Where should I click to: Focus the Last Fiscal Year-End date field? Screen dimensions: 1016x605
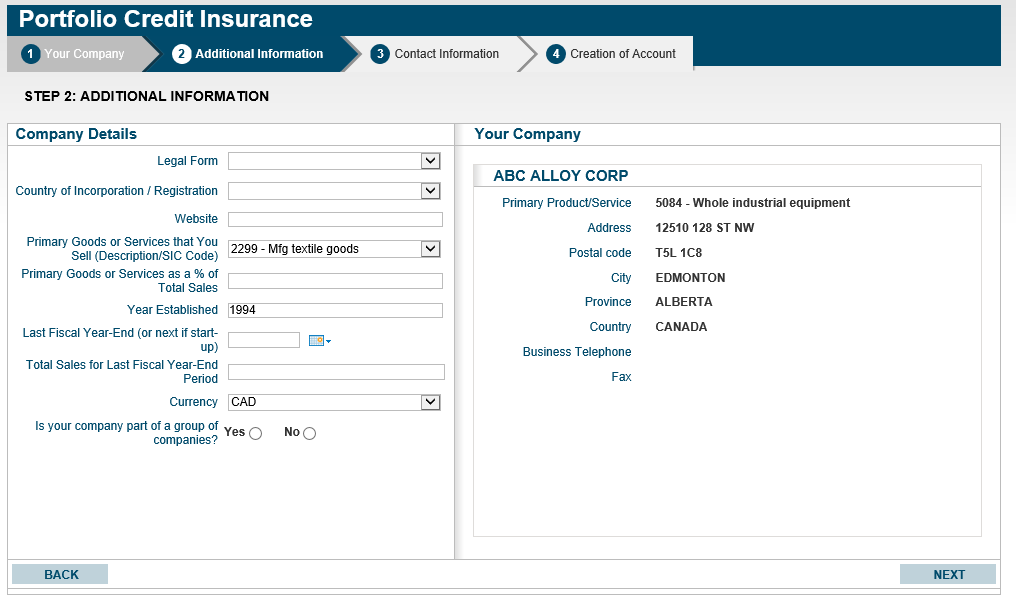(264, 340)
